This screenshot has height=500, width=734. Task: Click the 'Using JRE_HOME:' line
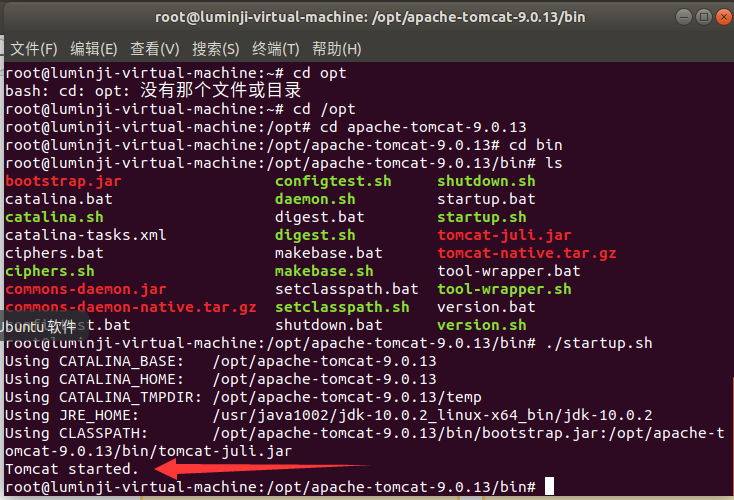(x=329, y=415)
